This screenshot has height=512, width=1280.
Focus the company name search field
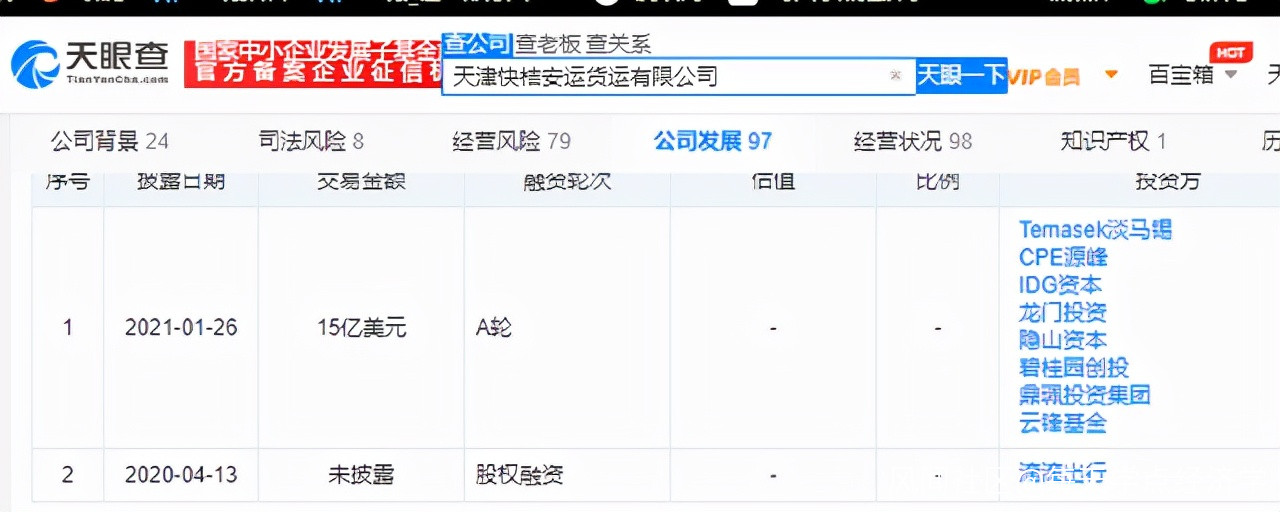click(x=678, y=76)
